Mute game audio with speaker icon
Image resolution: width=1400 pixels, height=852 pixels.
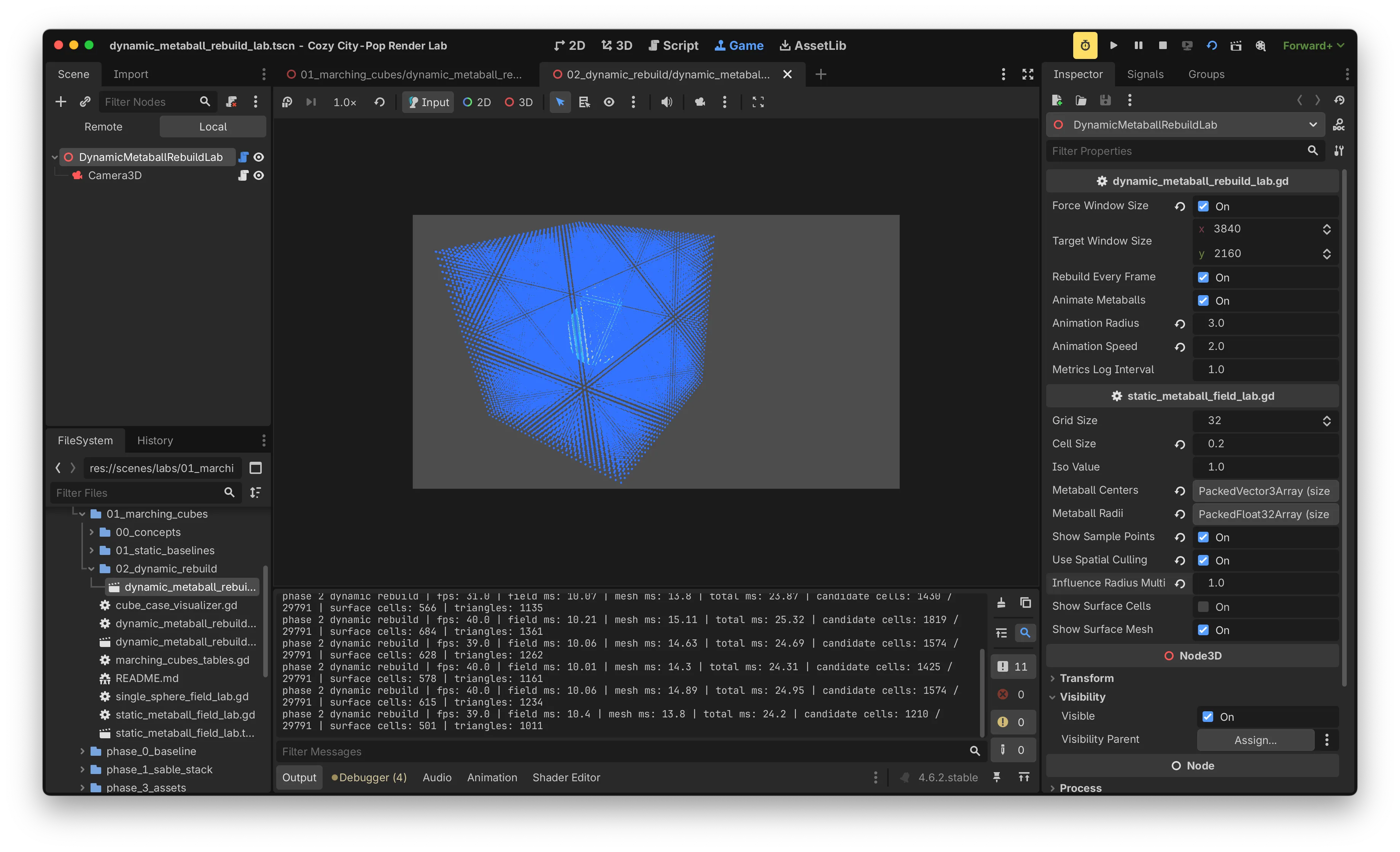667,102
